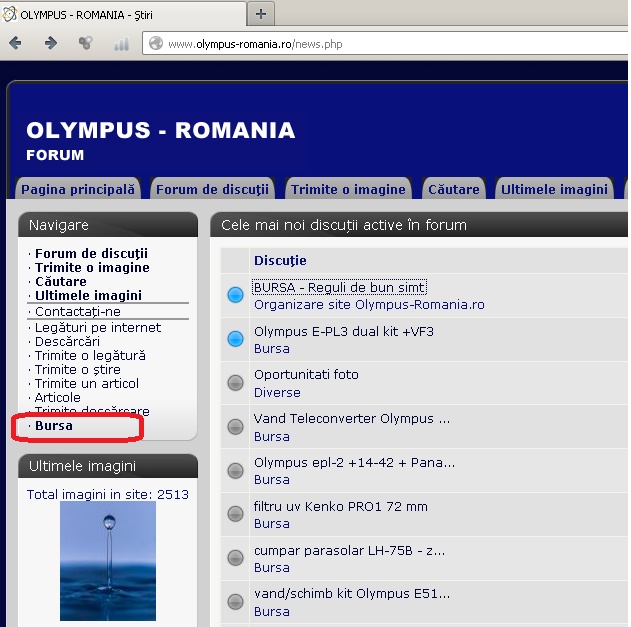
Task: Open the Căutare top tab
Action: pos(454,189)
